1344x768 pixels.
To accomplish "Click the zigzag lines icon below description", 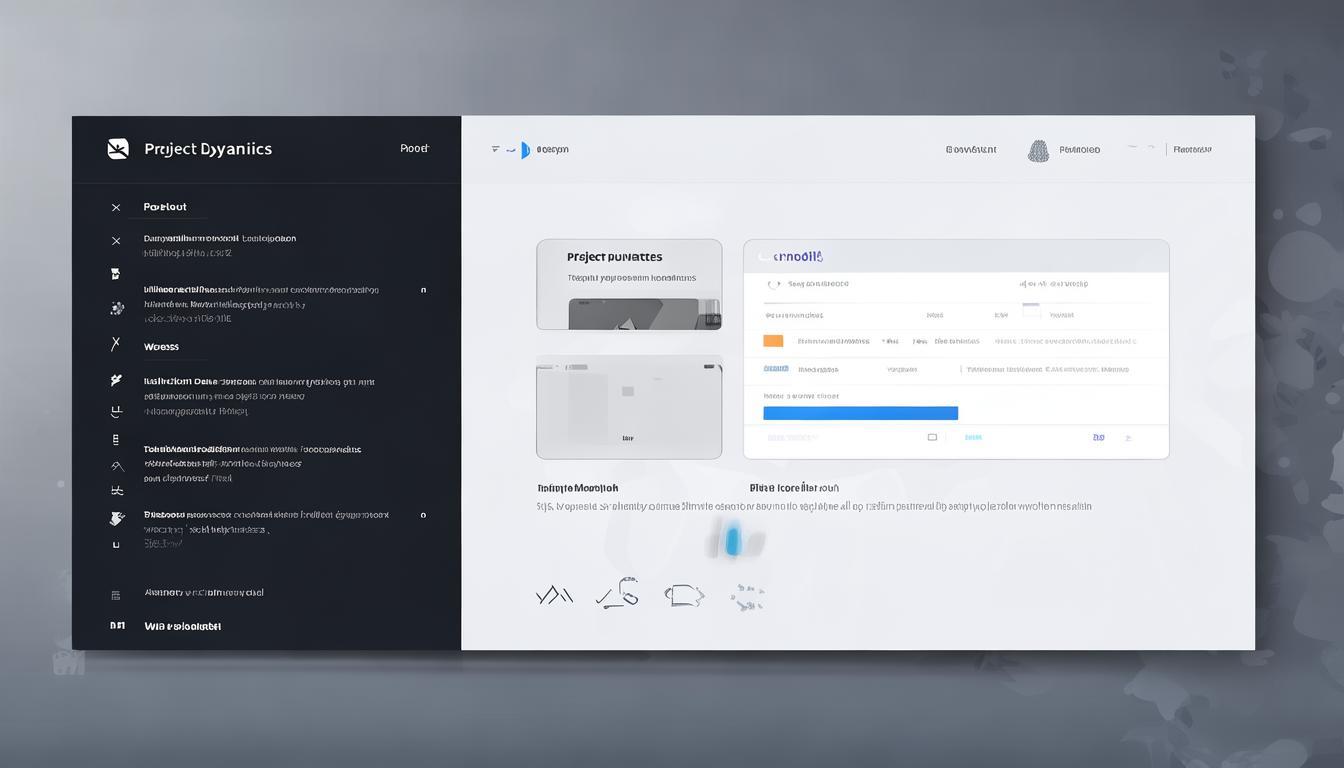I will tap(554, 596).
